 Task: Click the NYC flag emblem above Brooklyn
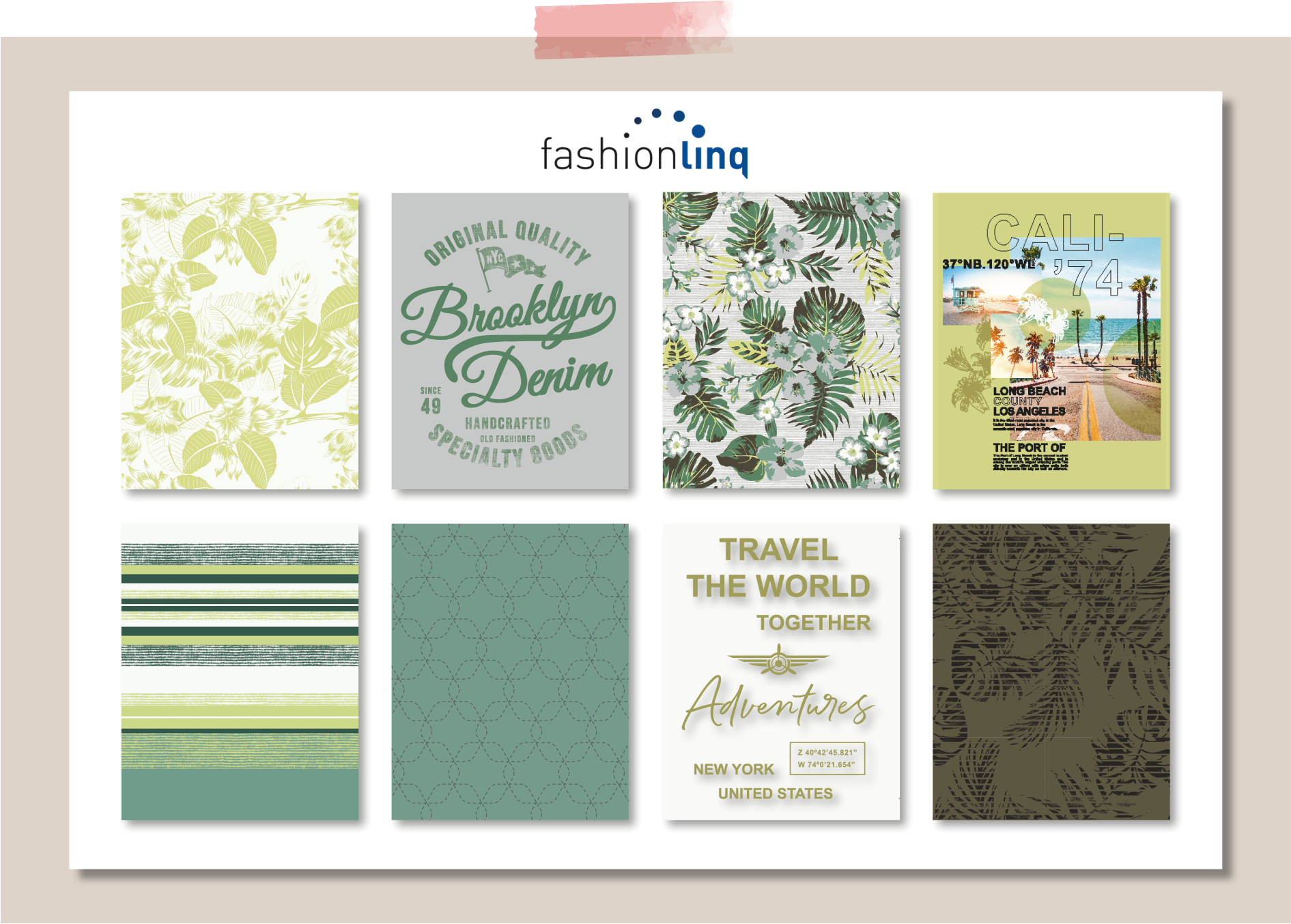(509, 263)
